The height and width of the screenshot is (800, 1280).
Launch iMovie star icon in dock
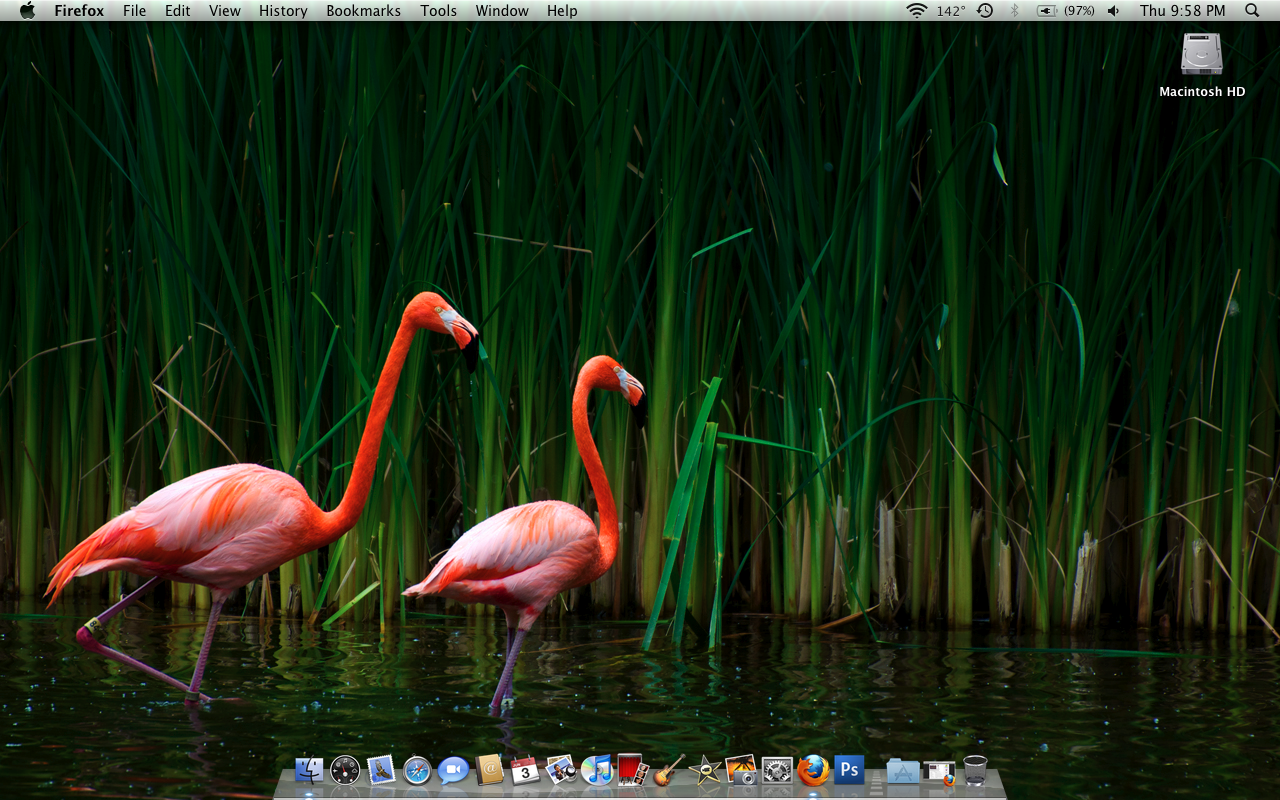click(705, 770)
